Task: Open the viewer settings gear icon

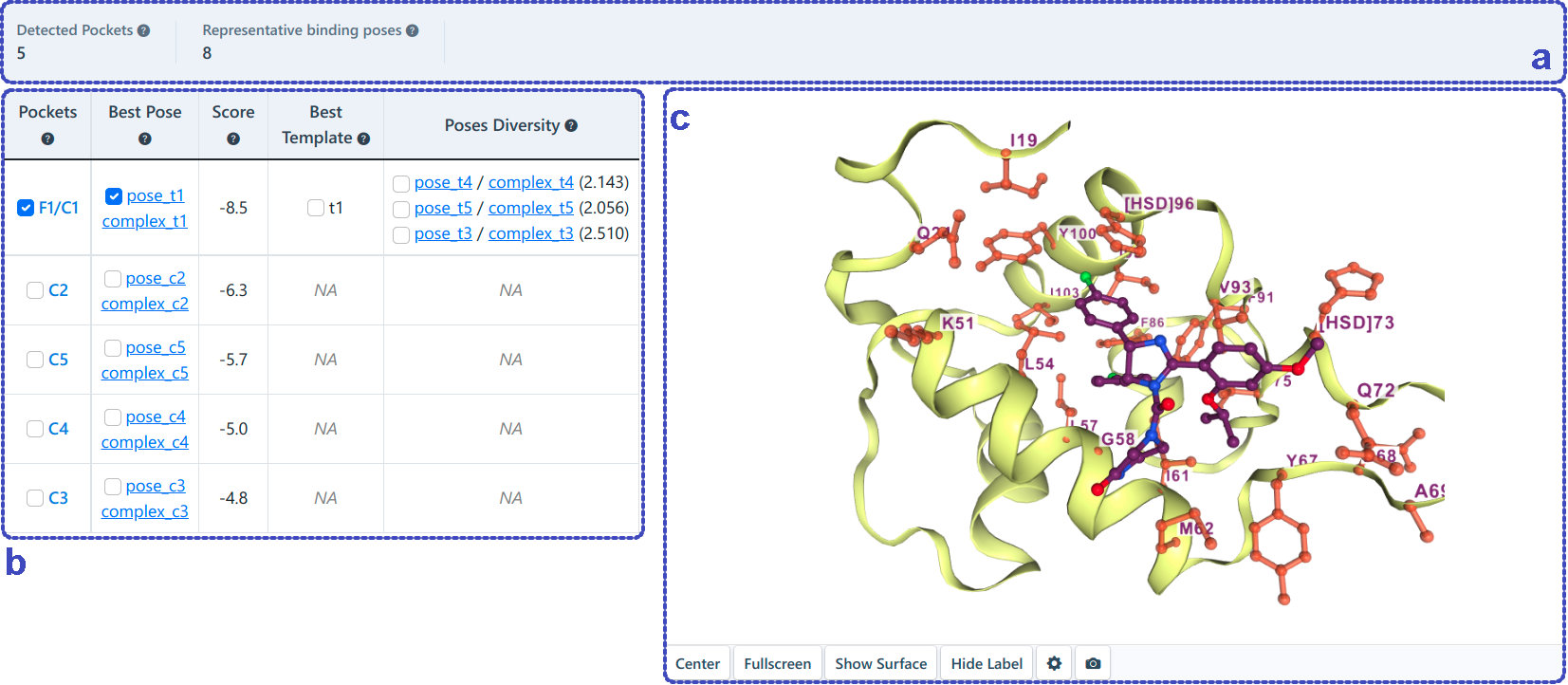Action: point(1054,663)
